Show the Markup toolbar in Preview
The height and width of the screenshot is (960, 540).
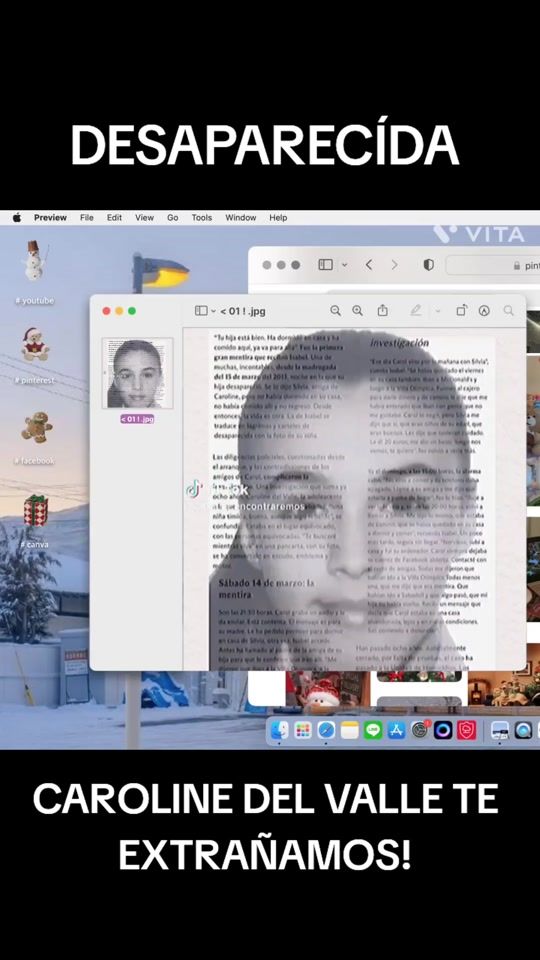pos(484,311)
